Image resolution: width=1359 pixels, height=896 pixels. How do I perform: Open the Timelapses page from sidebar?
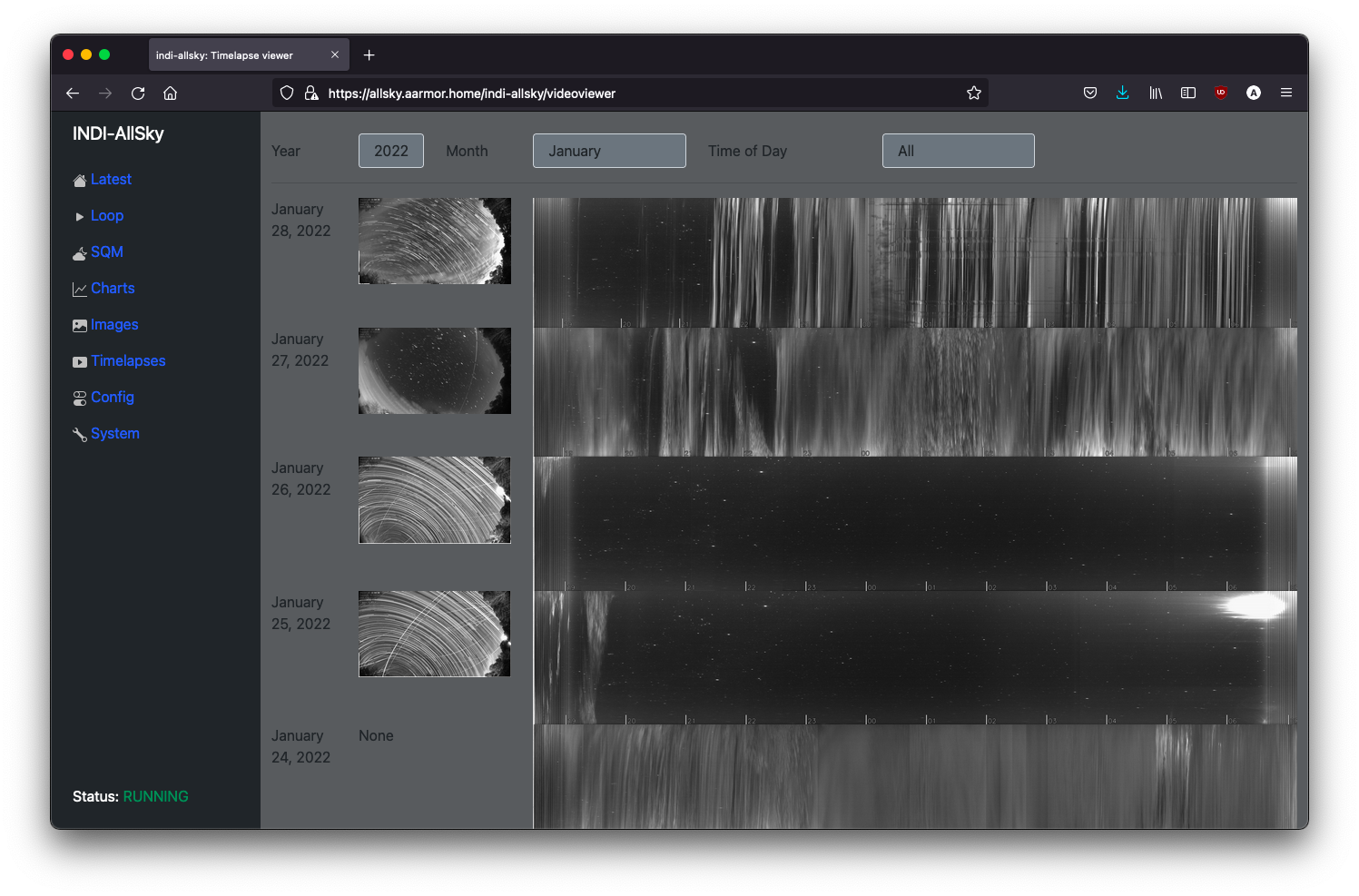click(128, 360)
